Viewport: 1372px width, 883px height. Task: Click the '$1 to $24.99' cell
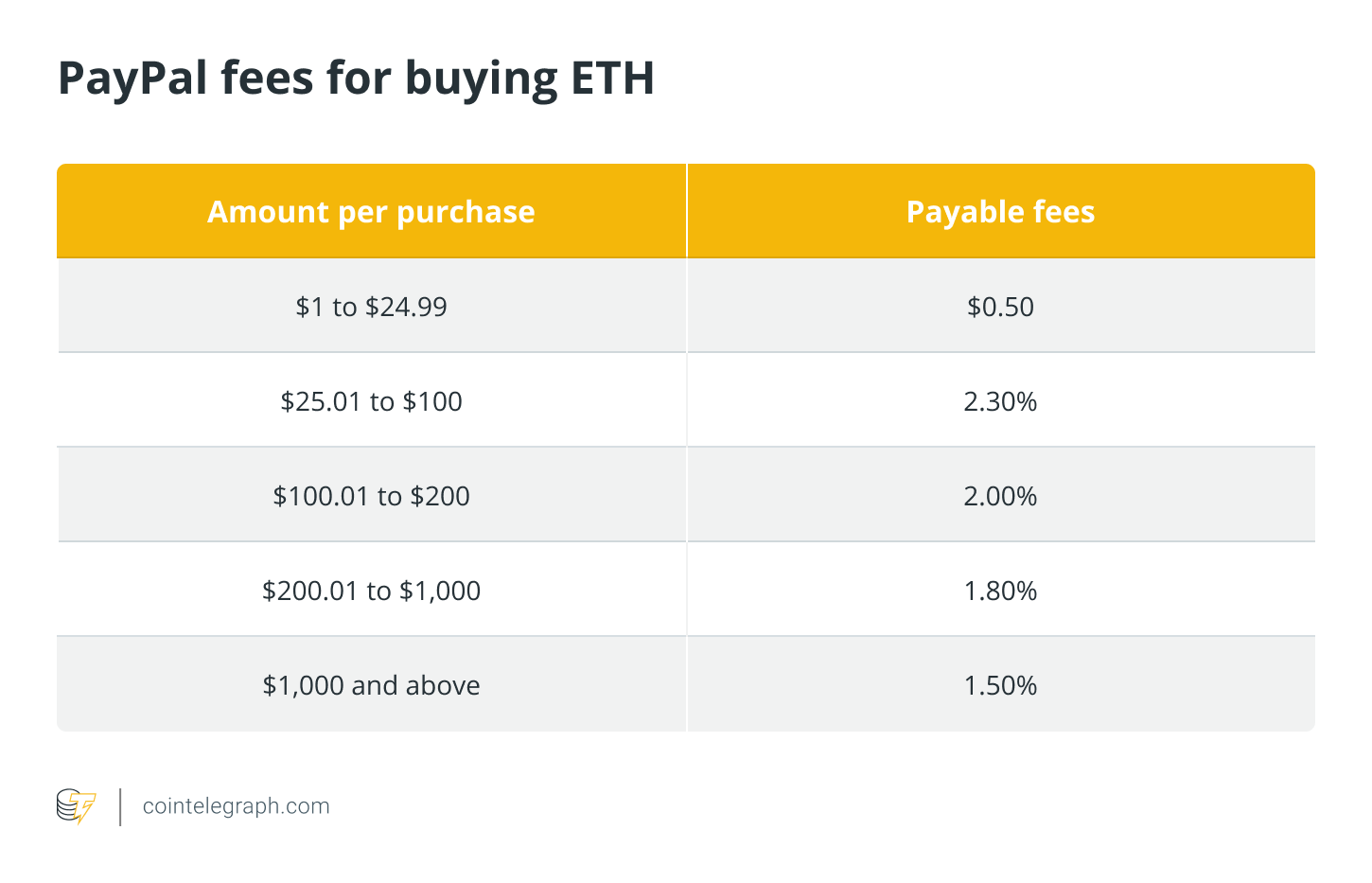(372, 306)
